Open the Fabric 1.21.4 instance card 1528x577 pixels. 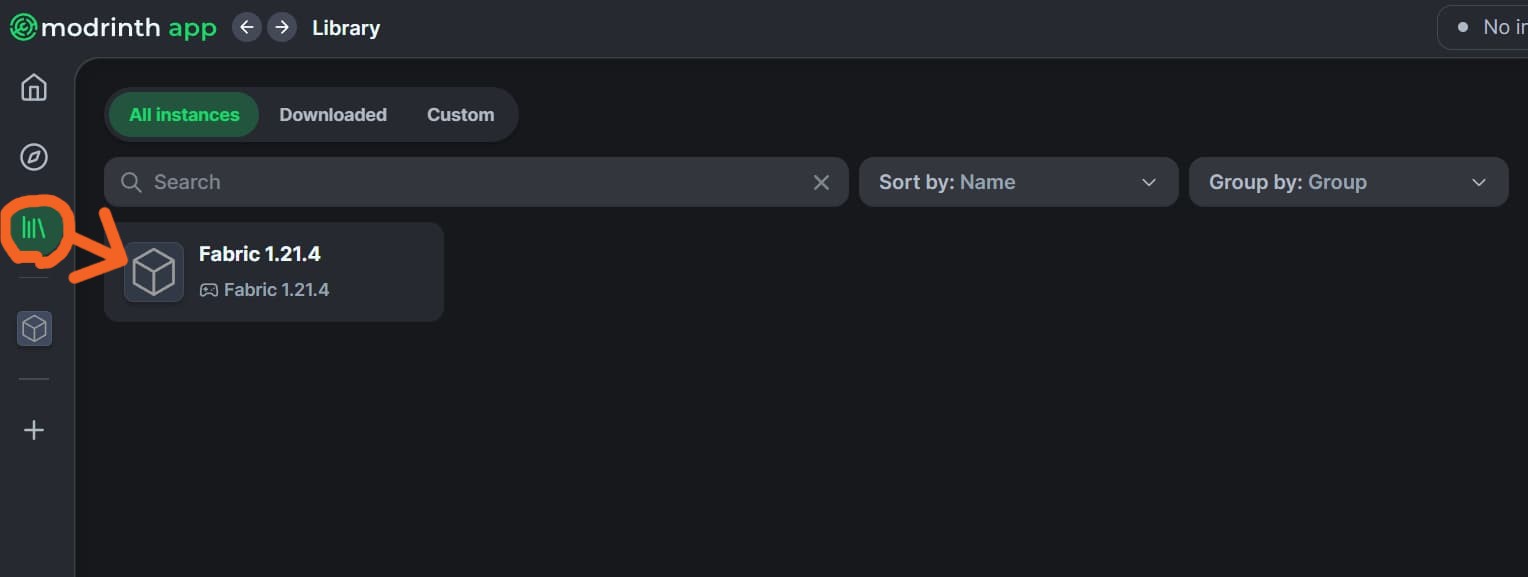tap(274, 272)
